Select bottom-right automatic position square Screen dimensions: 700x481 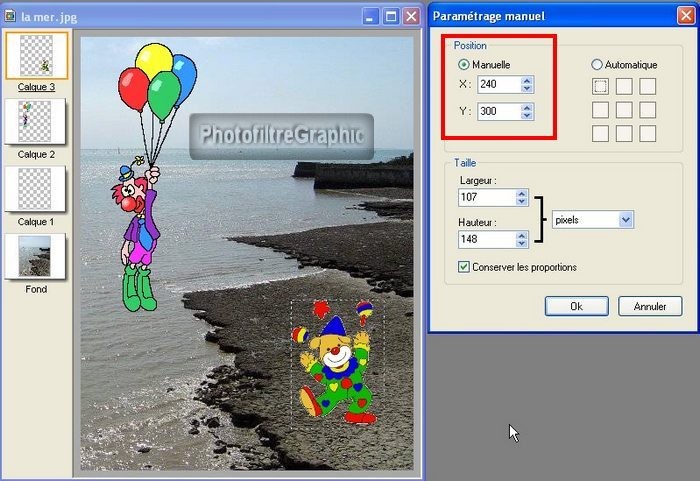(x=648, y=133)
